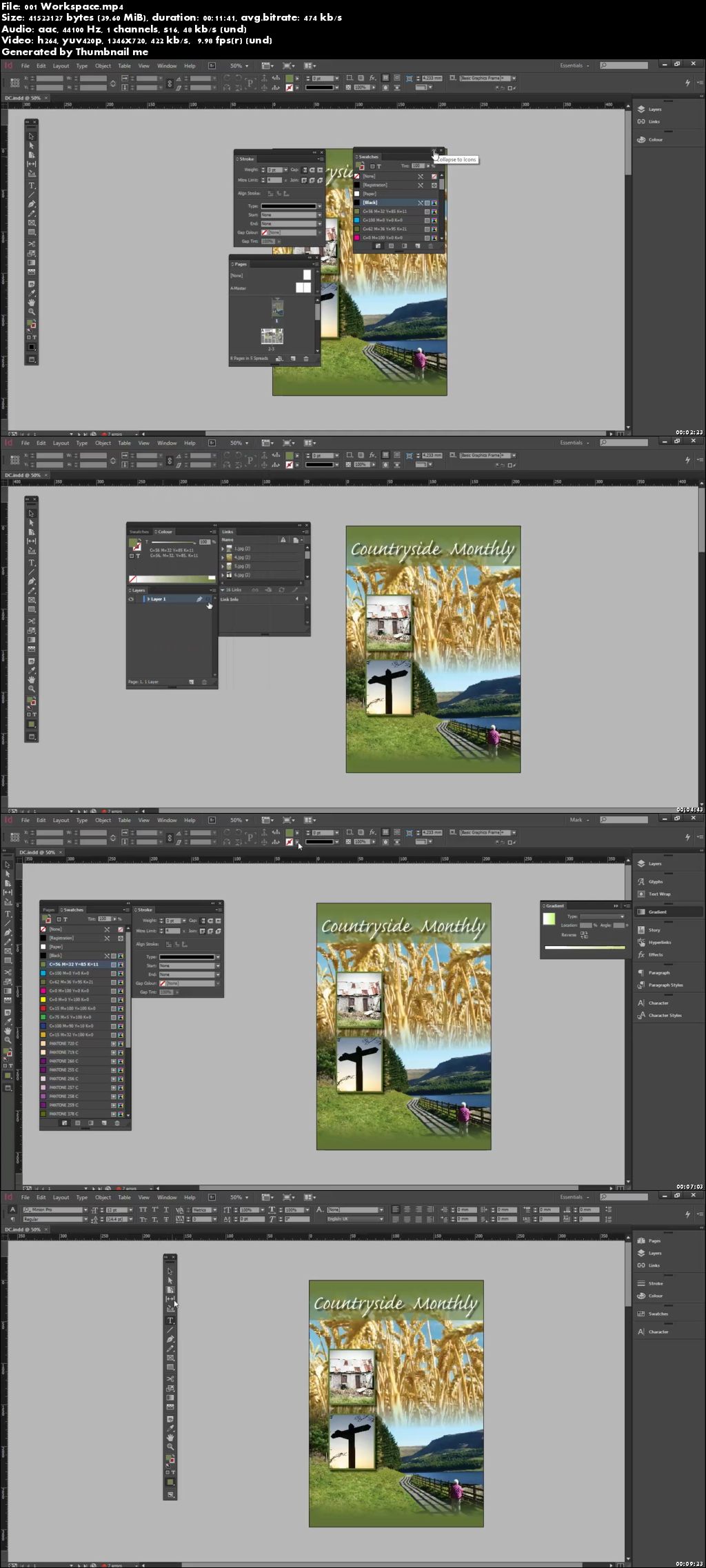
Task: Toggle All Caps in 00:09:23 frame's control panel
Action: pos(143,1209)
